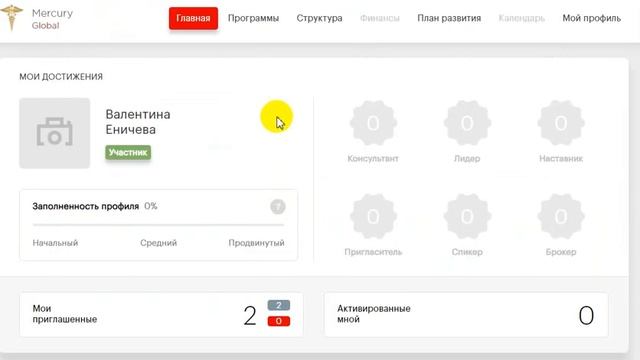Open the Структура section
640x360 pixels.
[319, 18]
